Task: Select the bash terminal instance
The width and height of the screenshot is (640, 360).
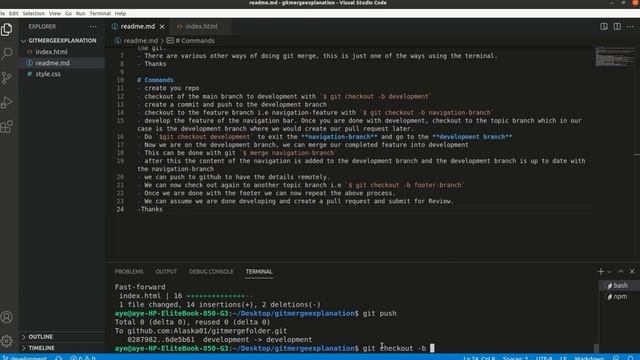Action: tap(619, 285)
